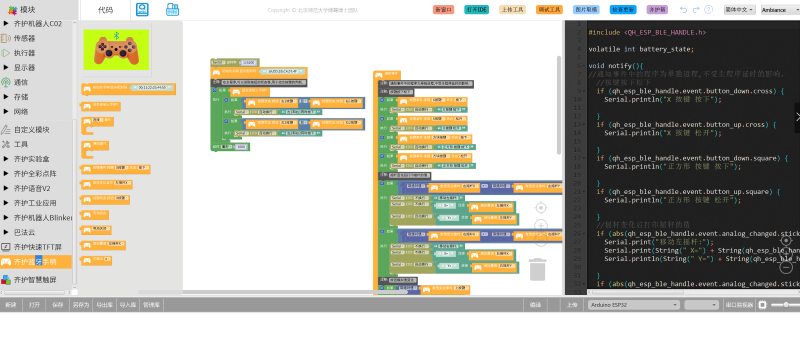
Task: Open the 繁体中文 language dropdown
Action: [x=739, y=10]
